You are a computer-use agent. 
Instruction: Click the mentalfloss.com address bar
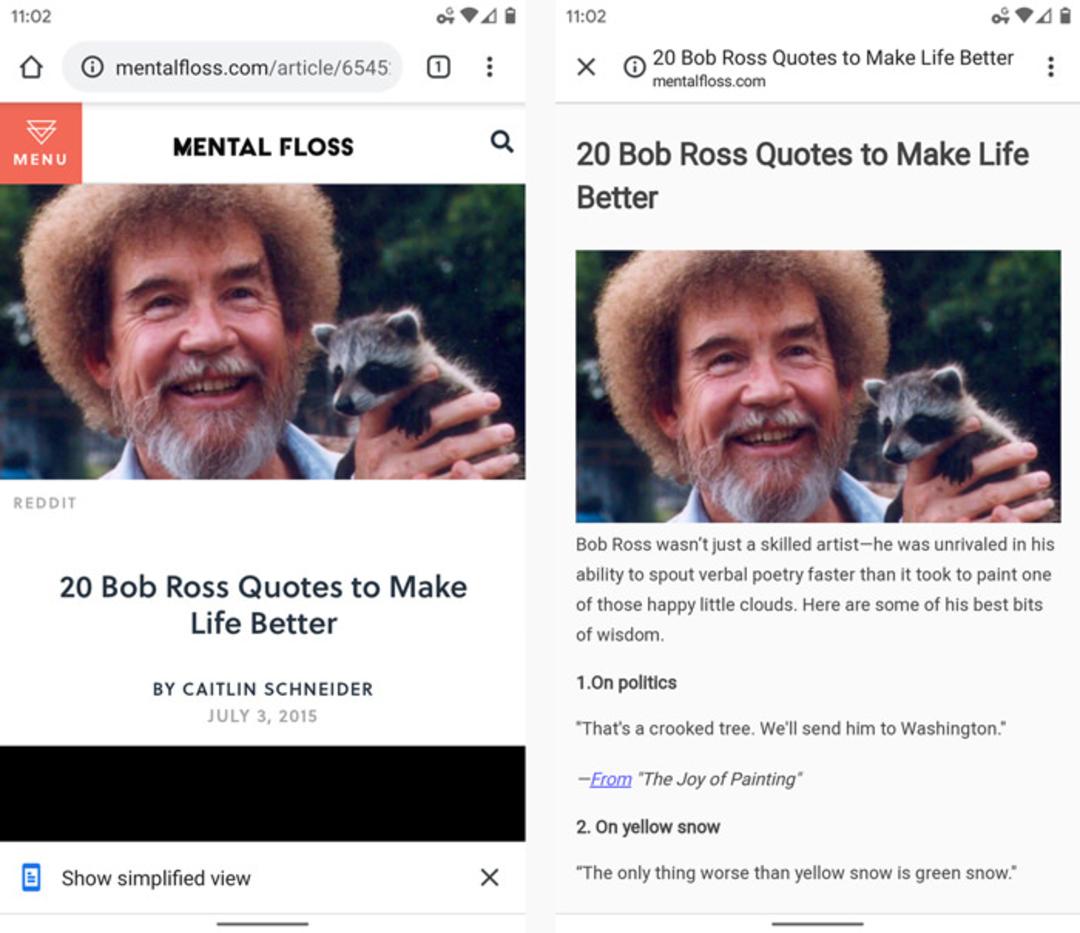pyautogui.click(x=232, y=67)
